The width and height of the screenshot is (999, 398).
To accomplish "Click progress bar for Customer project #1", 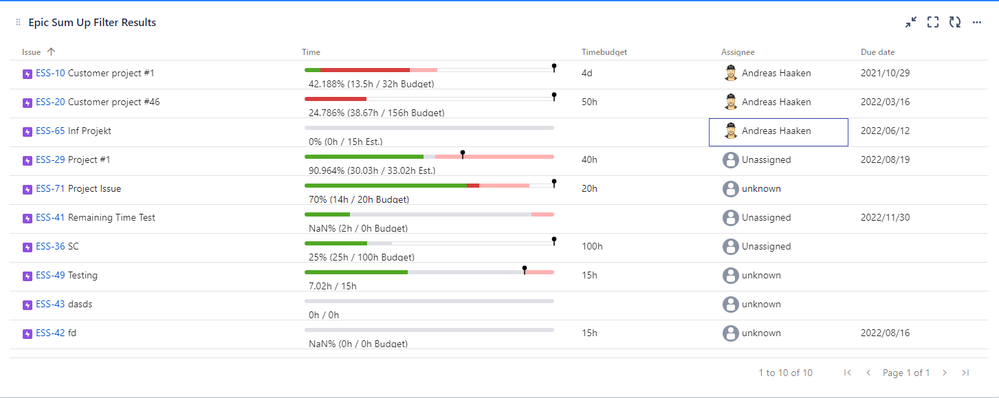I will click(429, 69).
